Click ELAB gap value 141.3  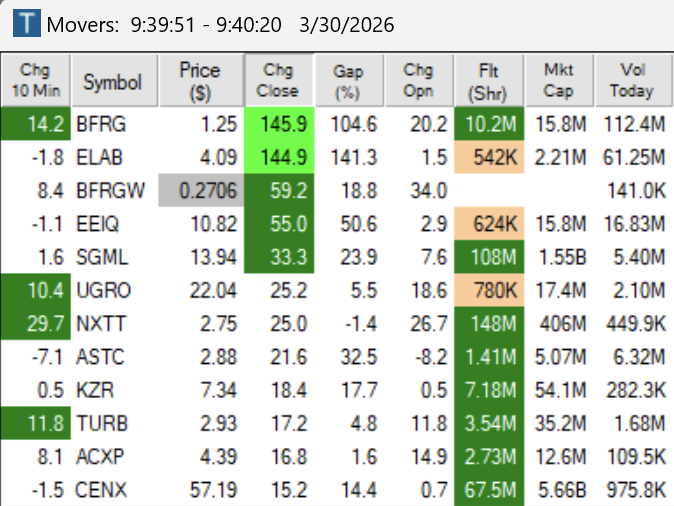click(354, 157)
